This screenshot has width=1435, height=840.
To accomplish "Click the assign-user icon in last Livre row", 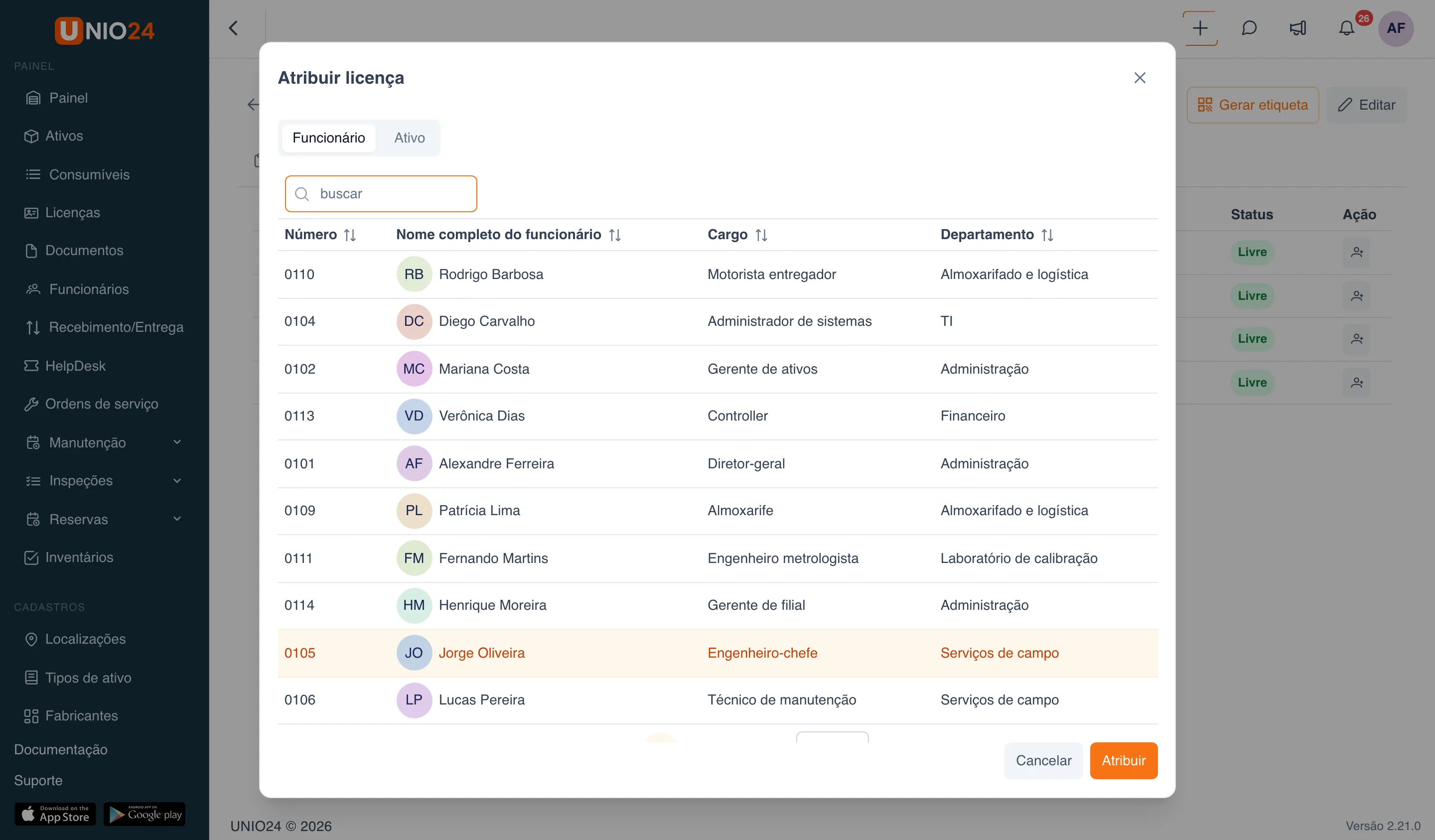I will click(x=1357, y=382).
